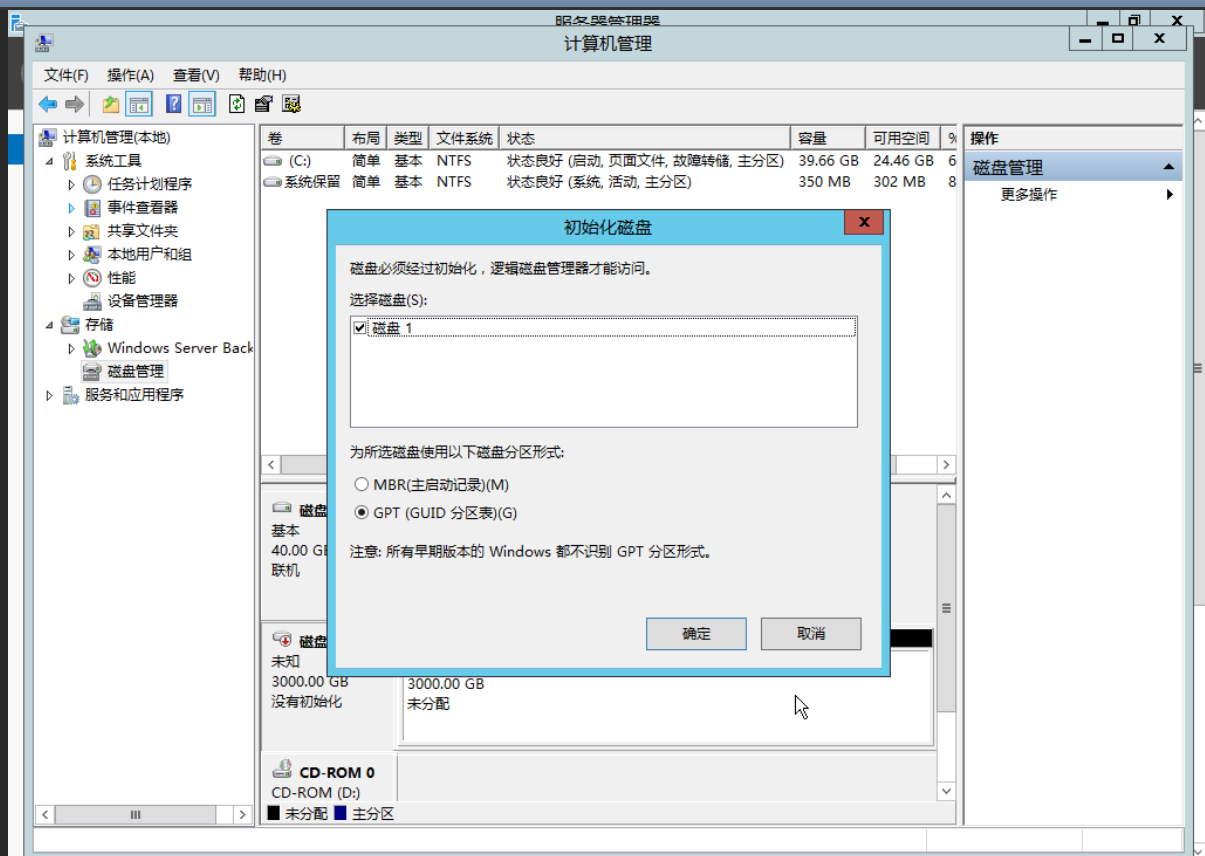The width and height of the screenshot is (1205, 856).
Task: Click the blue Back arrow in toolbar
Action: pos(48,104)
